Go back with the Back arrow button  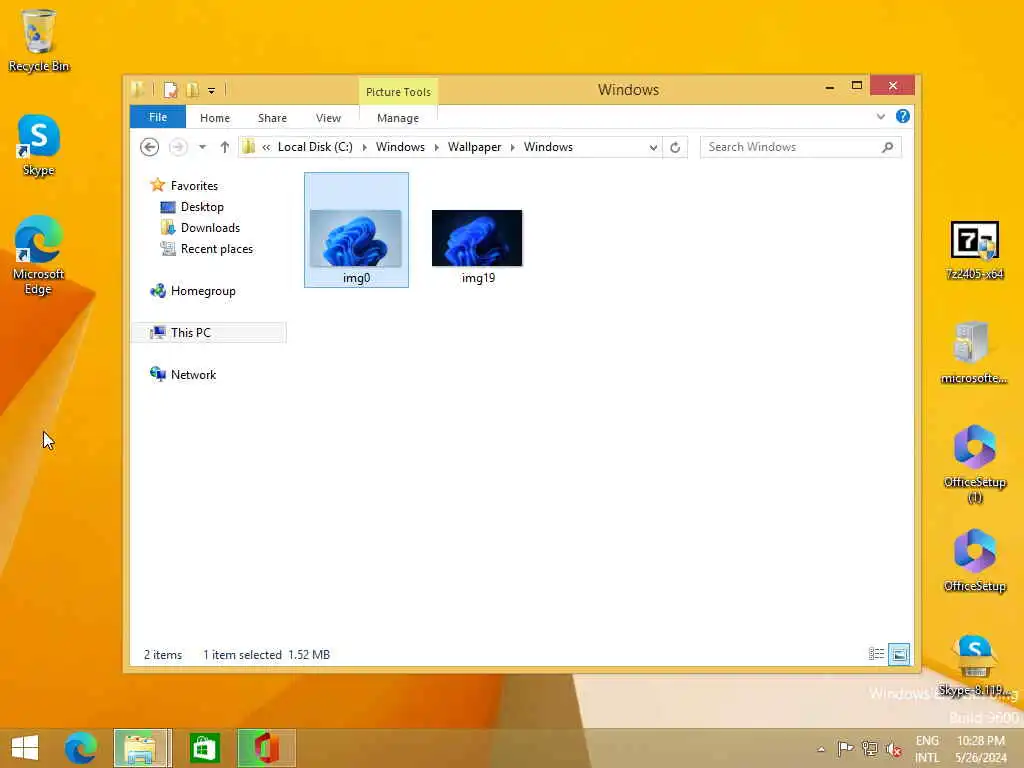150,147
